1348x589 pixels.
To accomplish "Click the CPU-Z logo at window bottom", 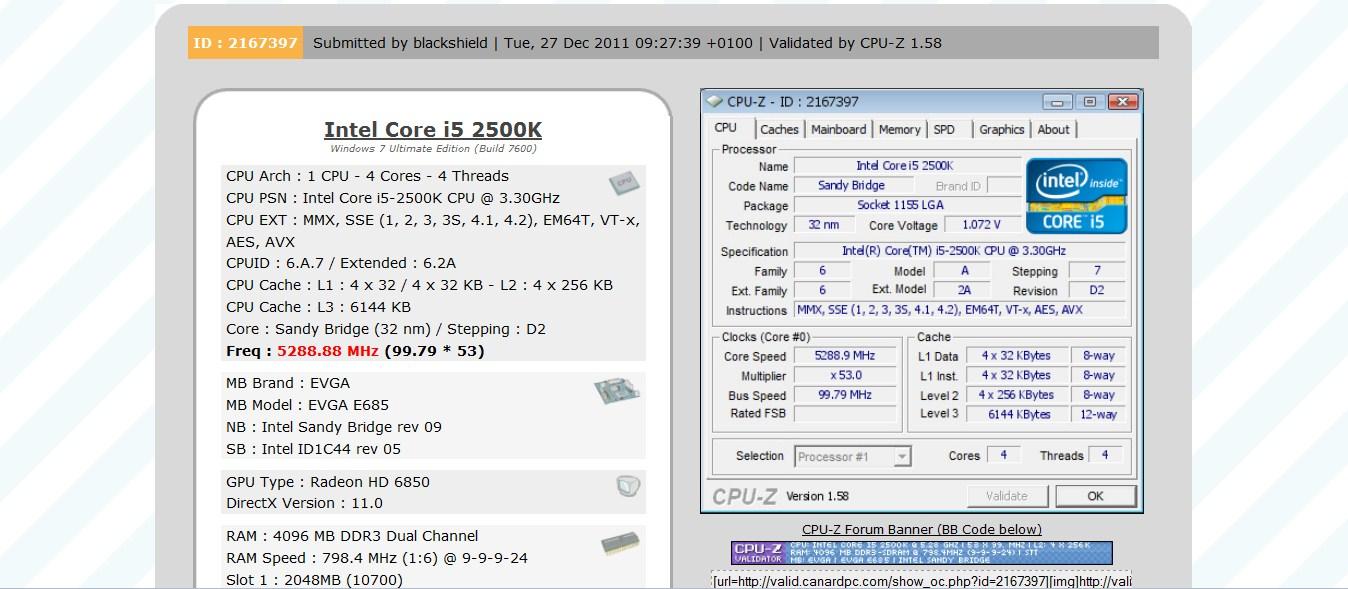I will pyautogui.click(x=744, y=496).
